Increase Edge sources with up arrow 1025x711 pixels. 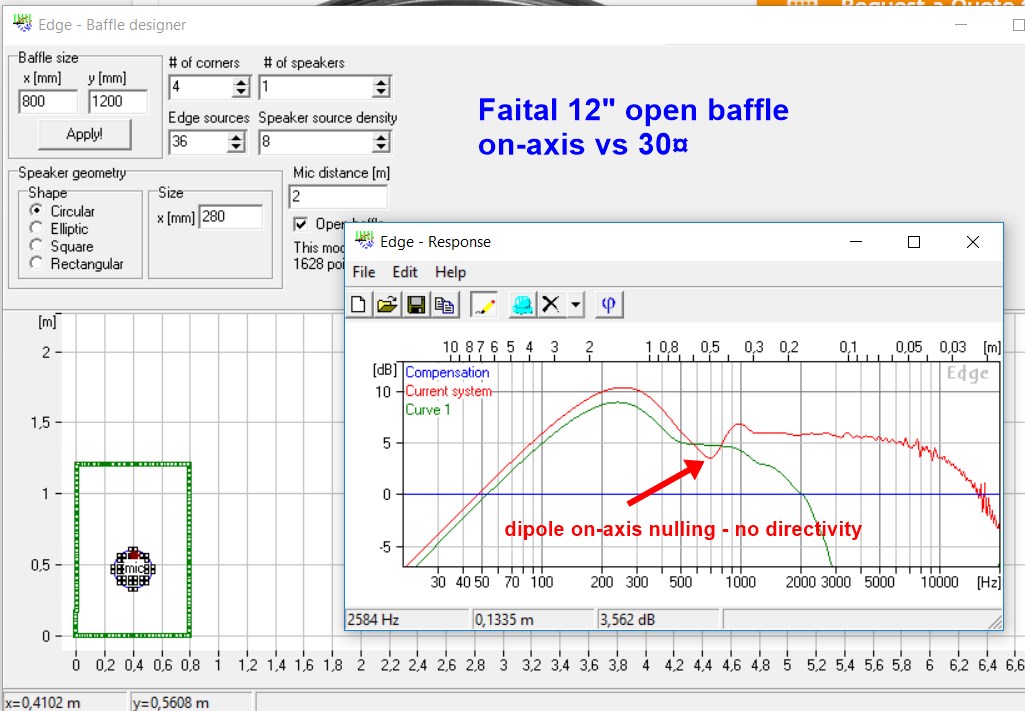click(x=237, y=137)
